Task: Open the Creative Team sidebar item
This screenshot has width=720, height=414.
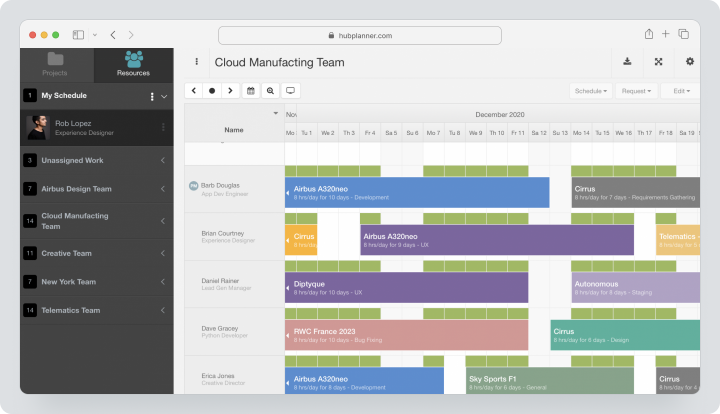Action: pos(97,253)
